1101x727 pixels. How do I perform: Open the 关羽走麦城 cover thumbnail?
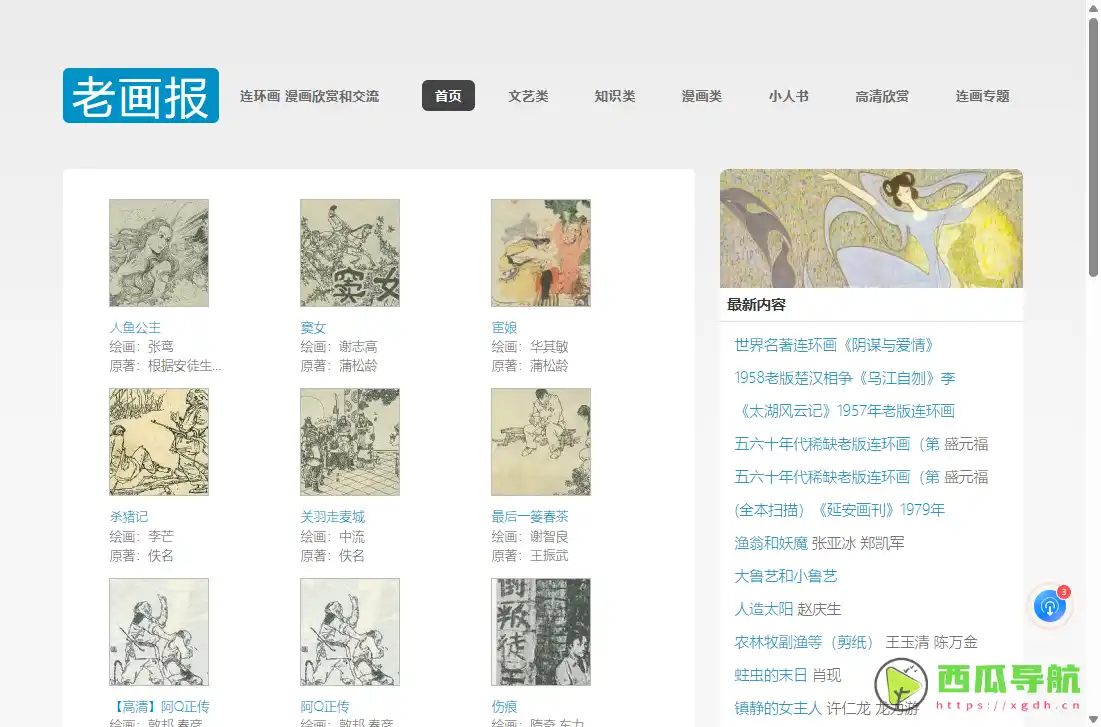pos(350,442)
